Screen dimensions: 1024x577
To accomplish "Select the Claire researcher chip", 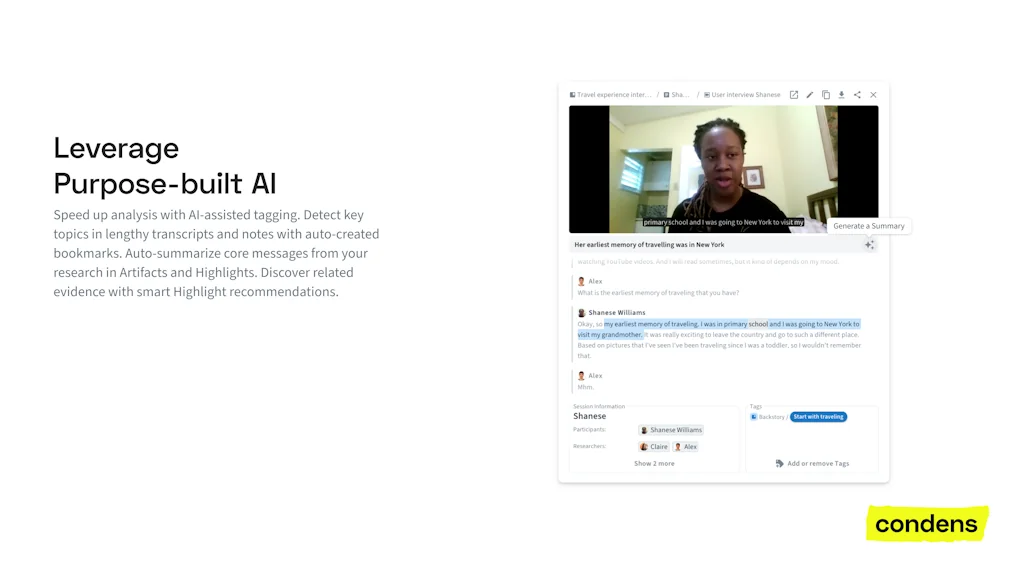I will point(654,447).
